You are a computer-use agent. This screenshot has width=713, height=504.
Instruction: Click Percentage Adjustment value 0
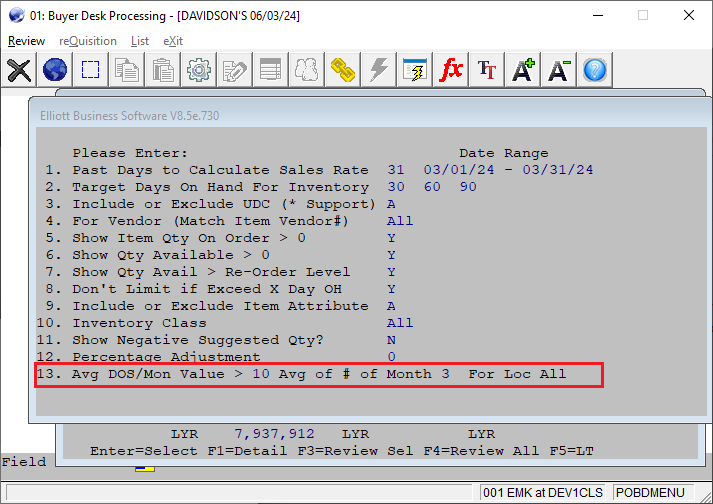click(392, 357)
